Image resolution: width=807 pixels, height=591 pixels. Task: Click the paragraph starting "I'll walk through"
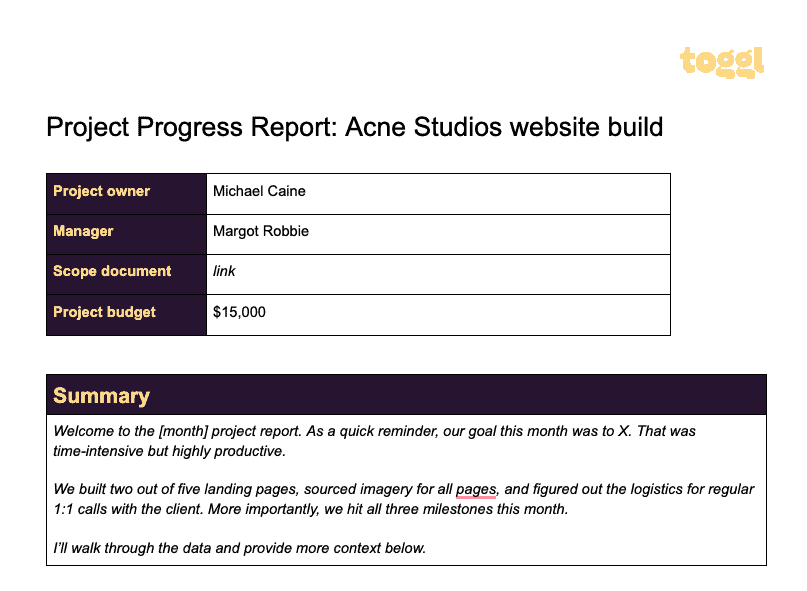click(x=239, y=548)
